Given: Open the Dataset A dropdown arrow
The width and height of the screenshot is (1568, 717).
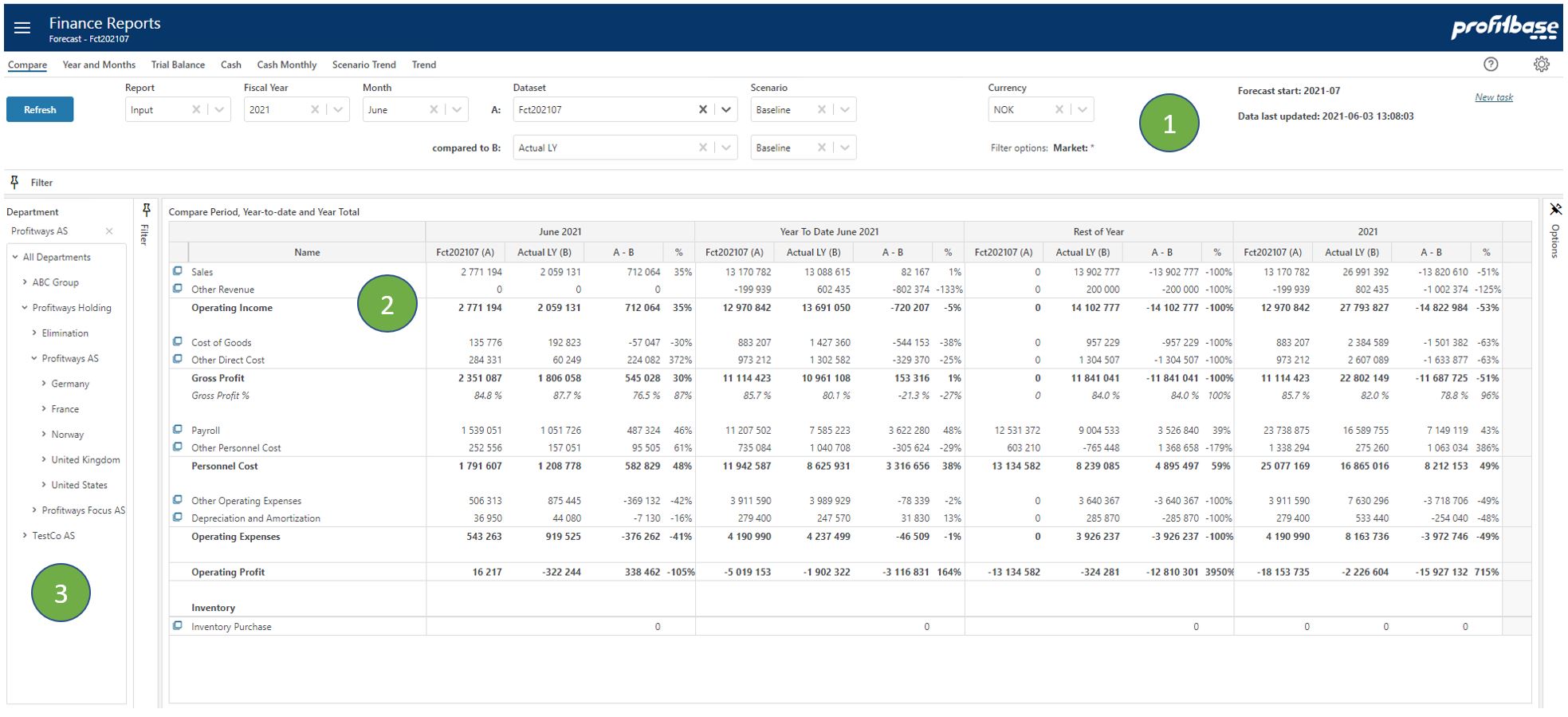Looking at the screenshot, I should point(726,109).
